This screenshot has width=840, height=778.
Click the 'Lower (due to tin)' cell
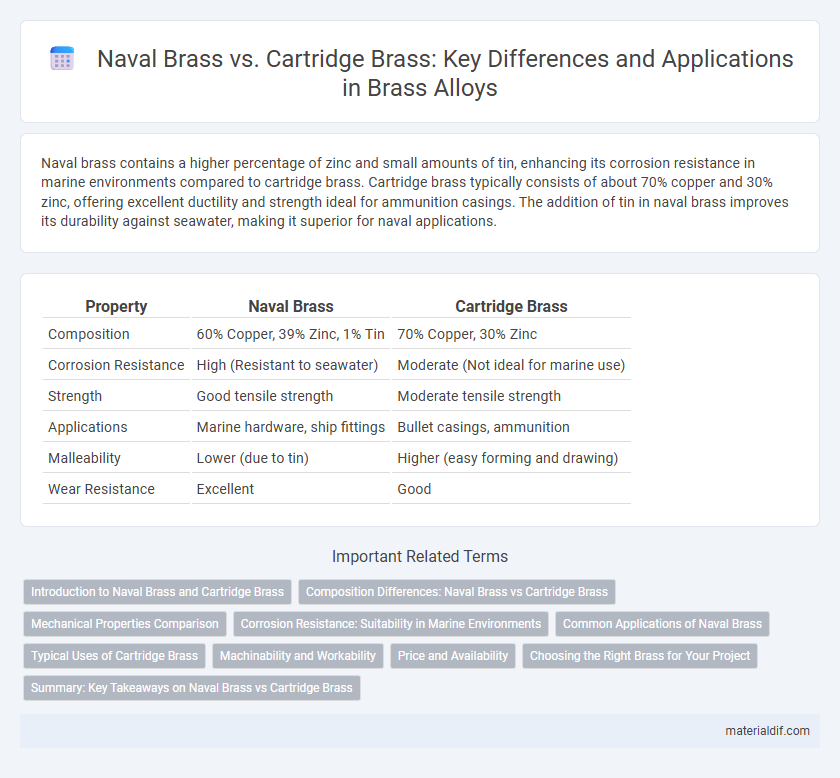point(291,458)
